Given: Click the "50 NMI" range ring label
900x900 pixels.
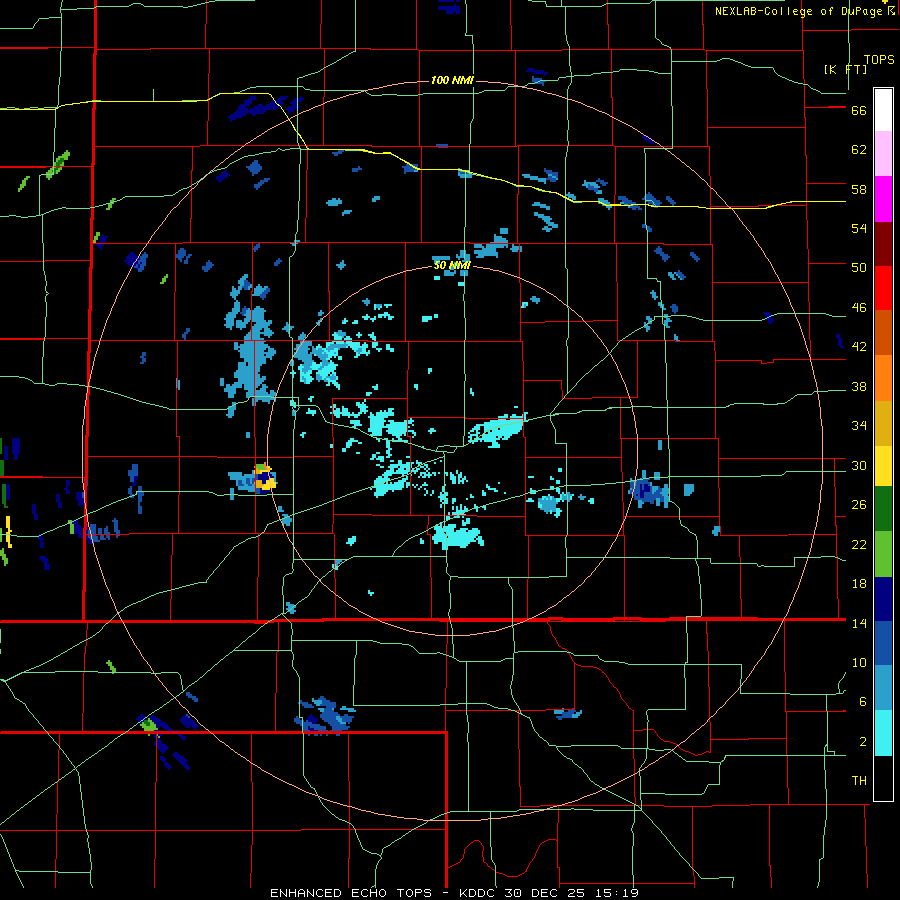Looking at the screenshot, I should pyautogui.click(x=452, y=265).
